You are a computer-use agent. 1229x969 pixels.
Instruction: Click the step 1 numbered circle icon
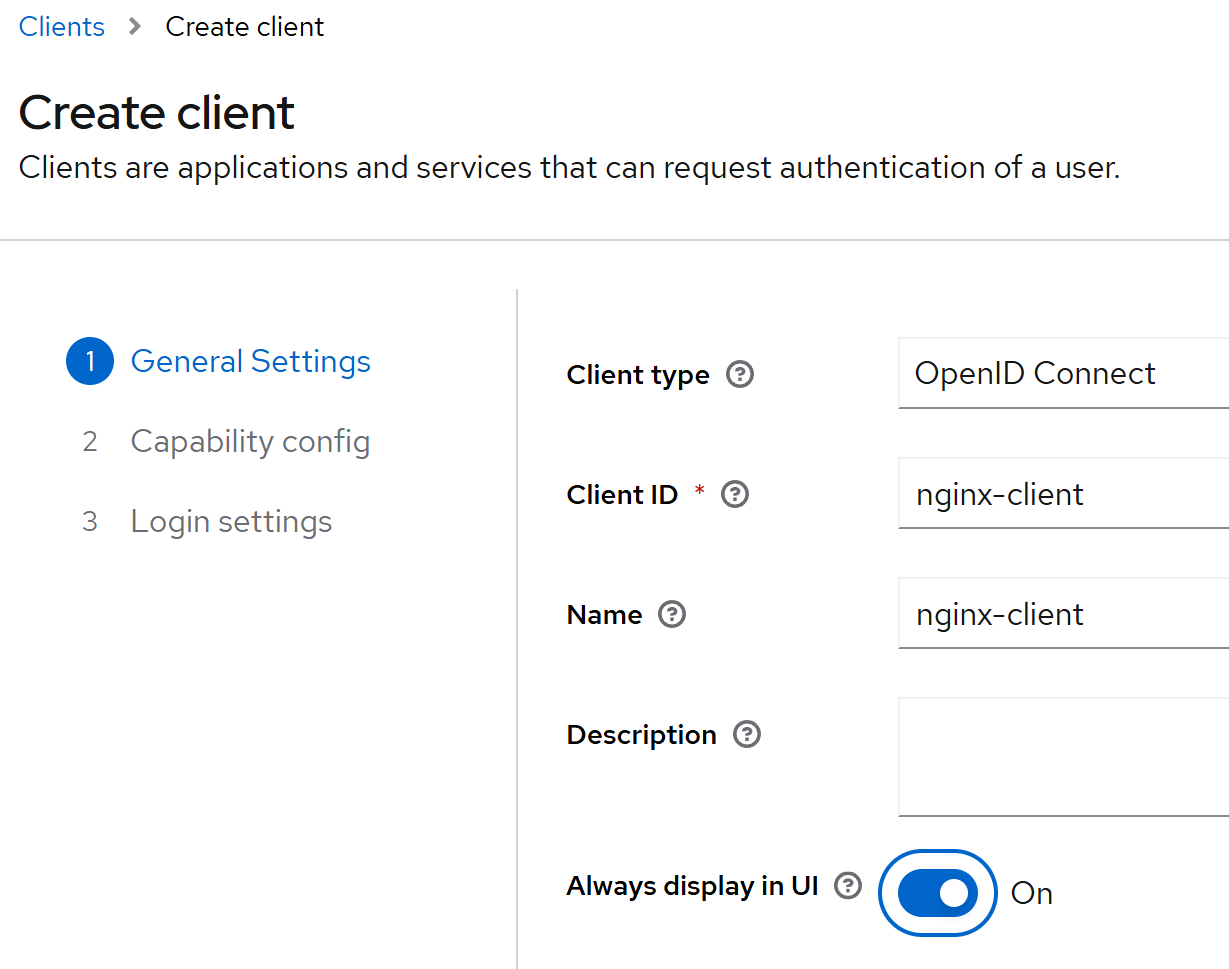point(90,361)
